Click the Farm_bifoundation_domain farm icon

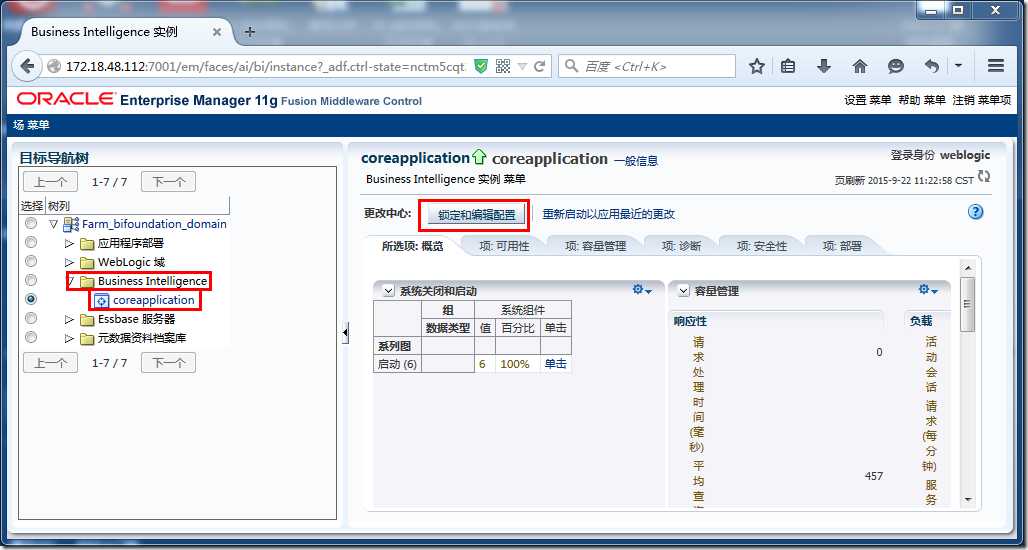(71, 224)
